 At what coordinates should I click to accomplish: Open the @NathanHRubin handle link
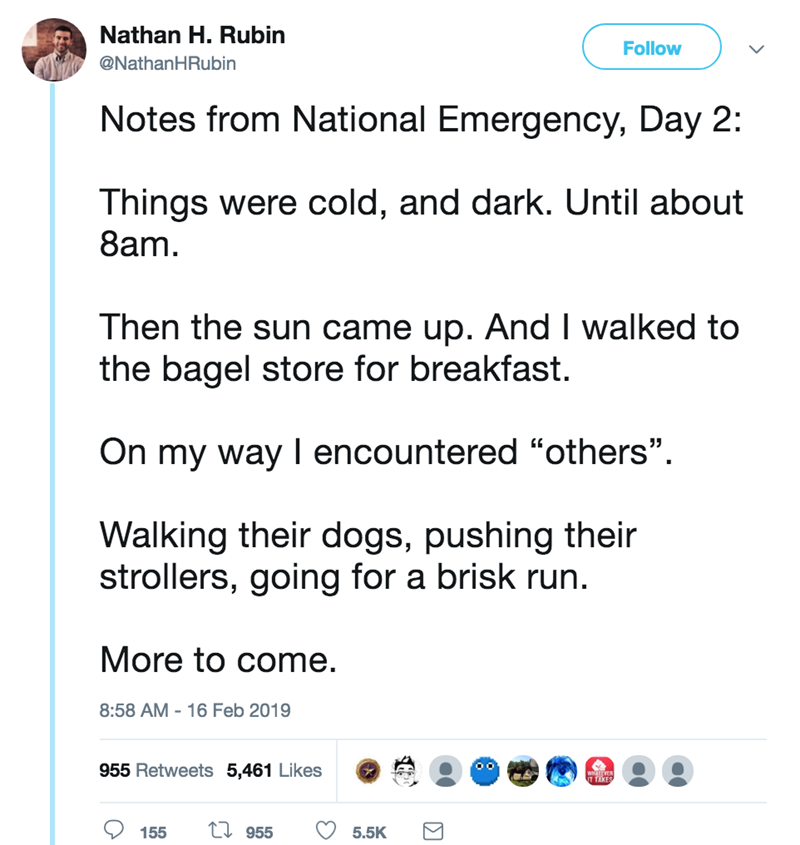point(168,64)
